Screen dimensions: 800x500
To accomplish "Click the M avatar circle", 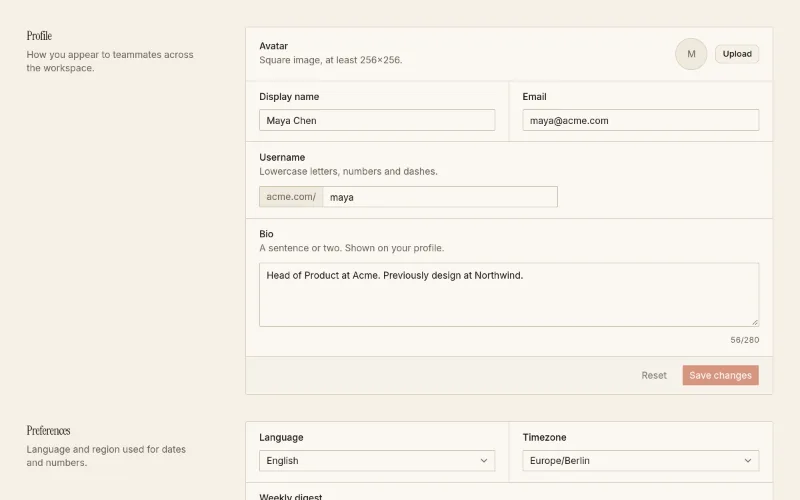I will click(691, 54).
